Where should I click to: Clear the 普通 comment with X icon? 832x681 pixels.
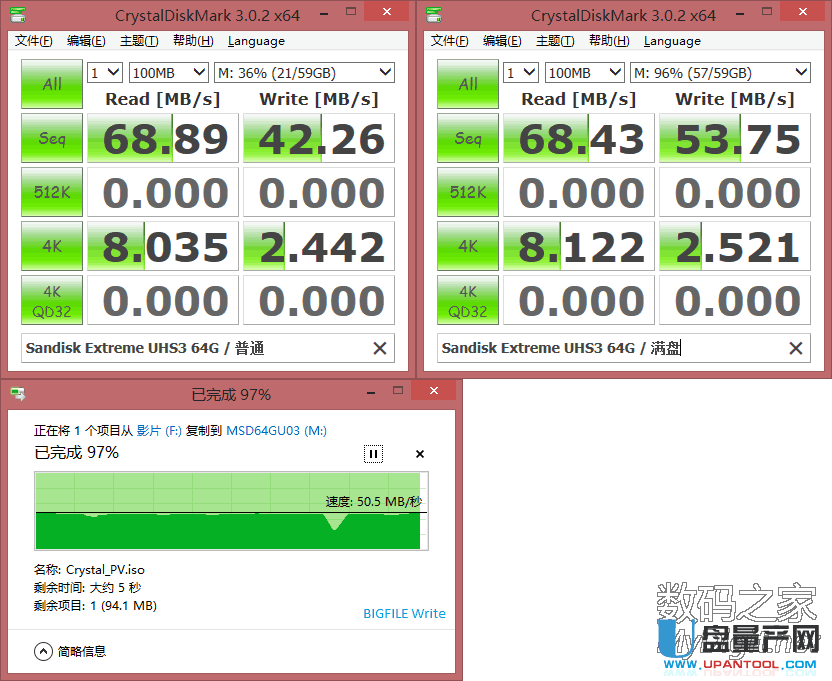click(x=380, y=348)
